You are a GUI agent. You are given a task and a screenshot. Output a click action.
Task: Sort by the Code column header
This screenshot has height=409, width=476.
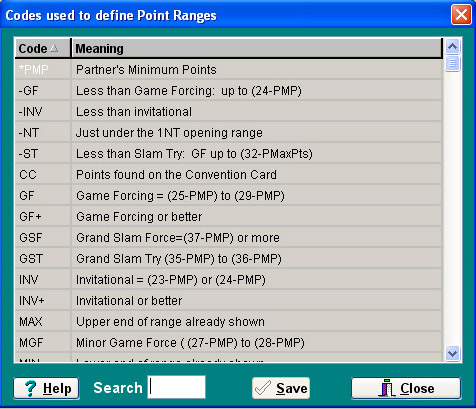click(x=43, y=49)
